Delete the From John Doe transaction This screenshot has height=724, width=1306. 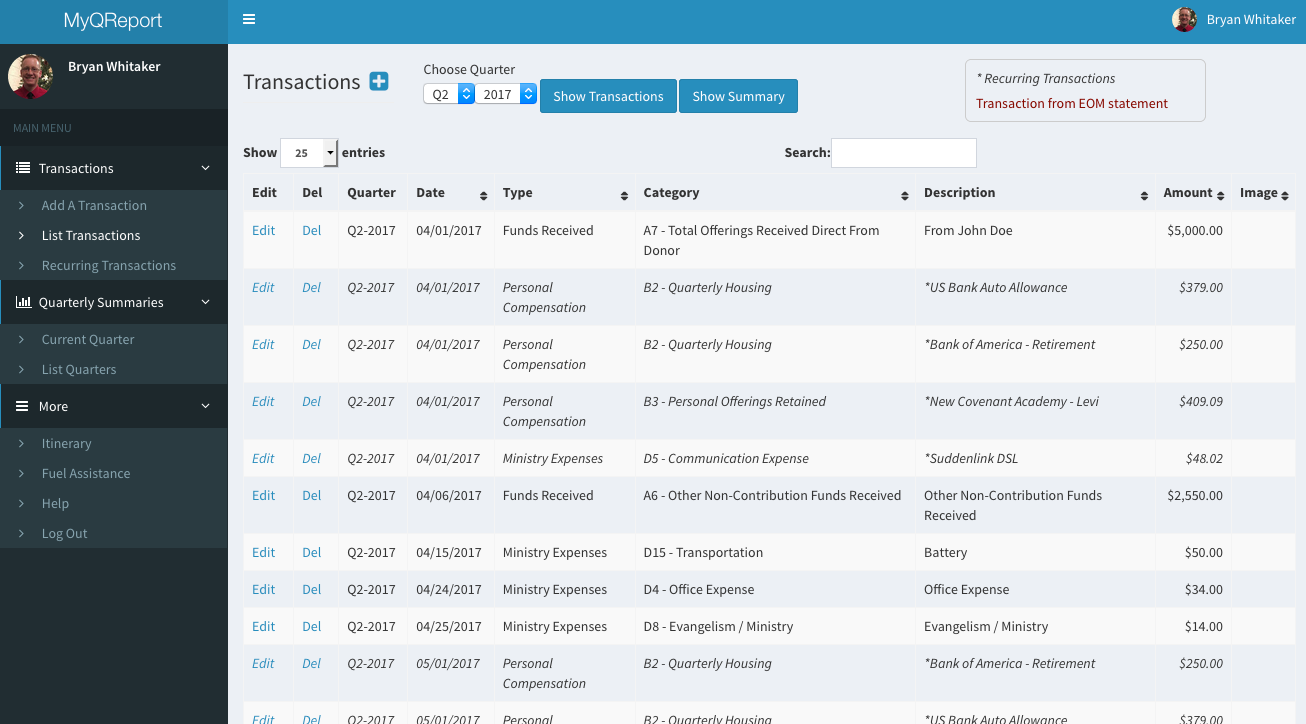312,230
